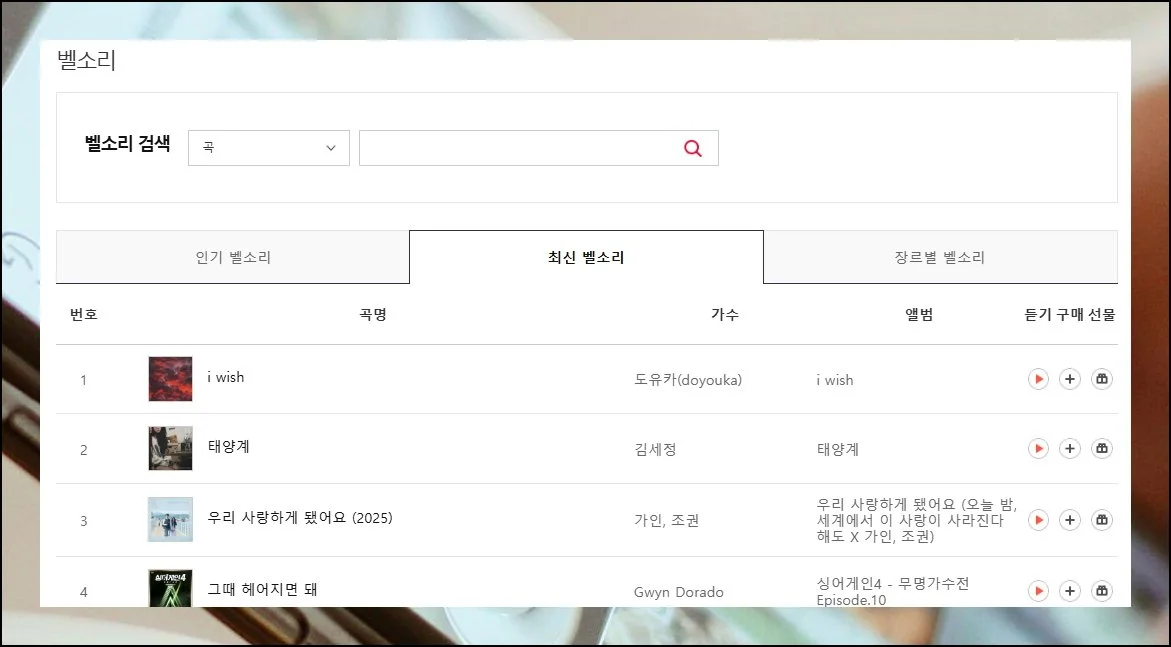Screen dimensions: 1171x647
Task: Open the 곡 search type dropdown
Action: tap(268, 148)
